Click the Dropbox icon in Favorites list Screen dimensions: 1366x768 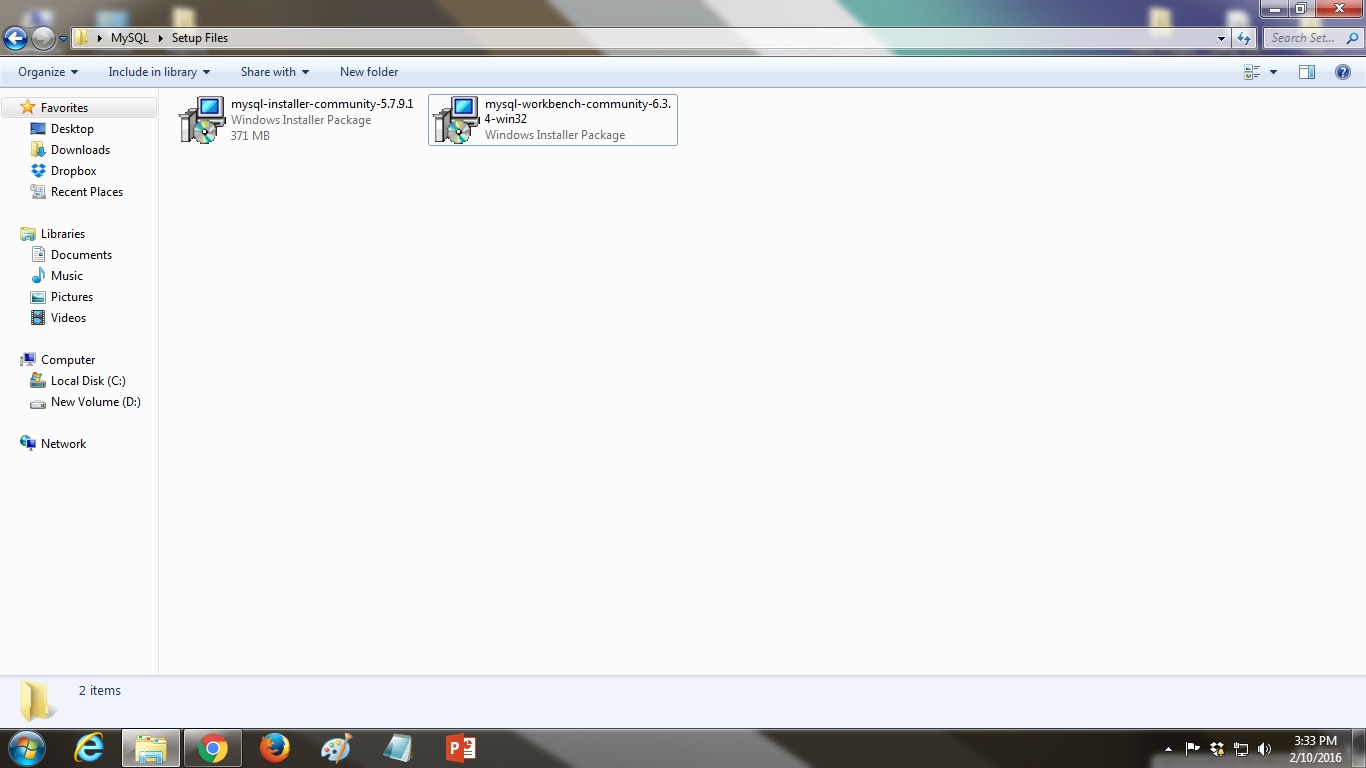point(38,171)
